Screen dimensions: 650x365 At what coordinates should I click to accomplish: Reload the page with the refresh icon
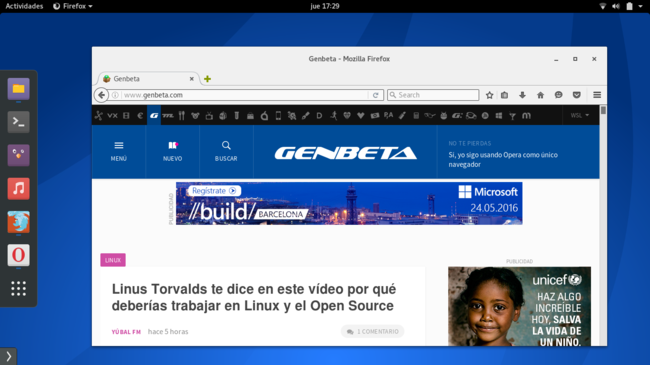(376, 95)
